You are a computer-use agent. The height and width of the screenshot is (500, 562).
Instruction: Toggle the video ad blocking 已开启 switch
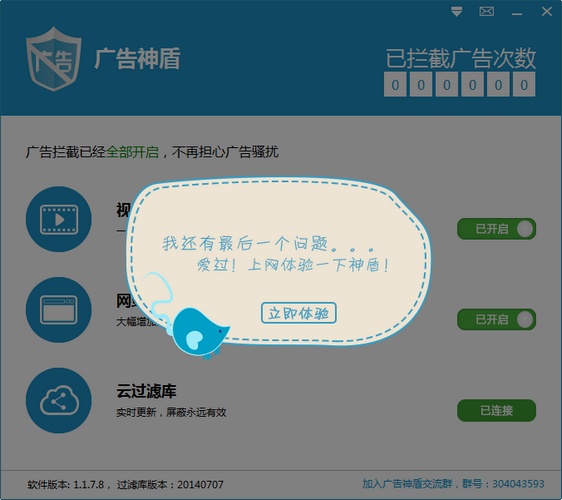tap(496, 229)
